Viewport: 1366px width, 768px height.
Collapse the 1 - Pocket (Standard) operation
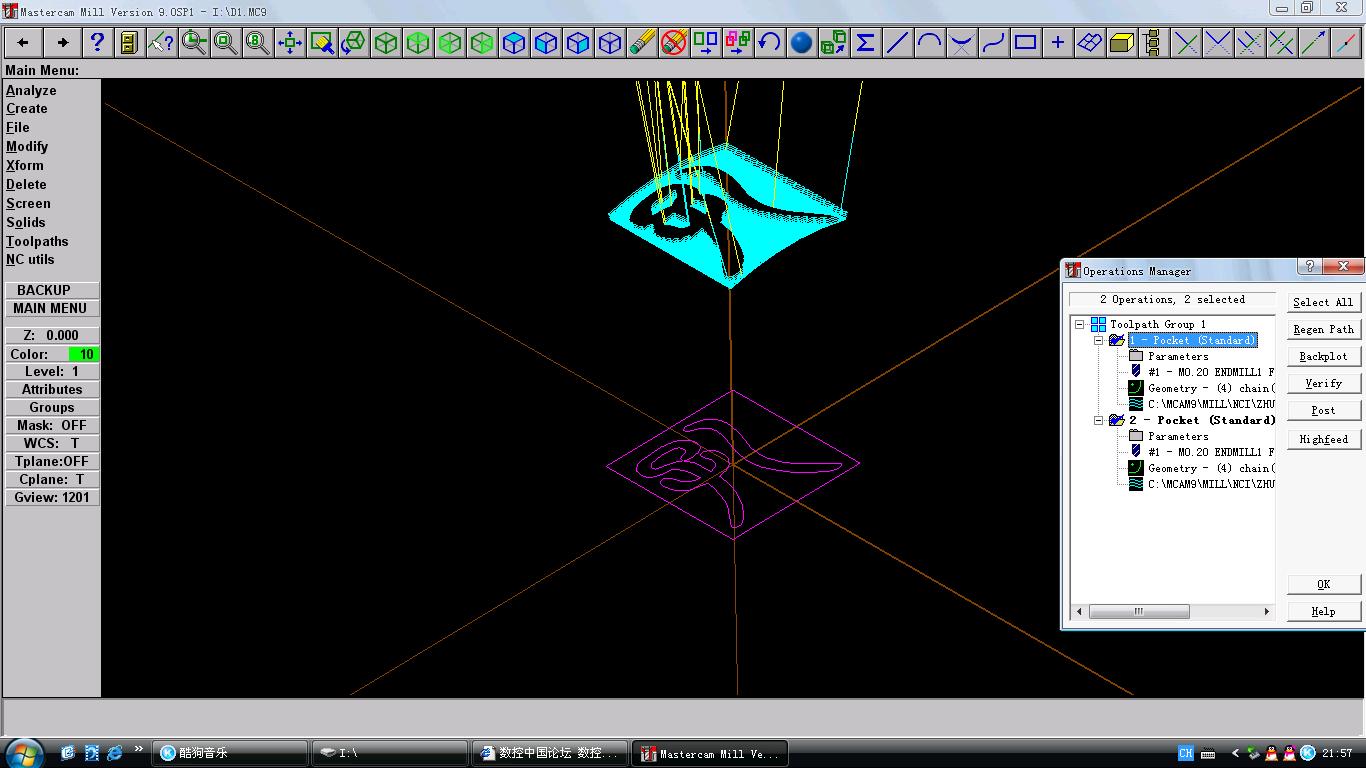pyautogui.click(x=1098, y=340)
